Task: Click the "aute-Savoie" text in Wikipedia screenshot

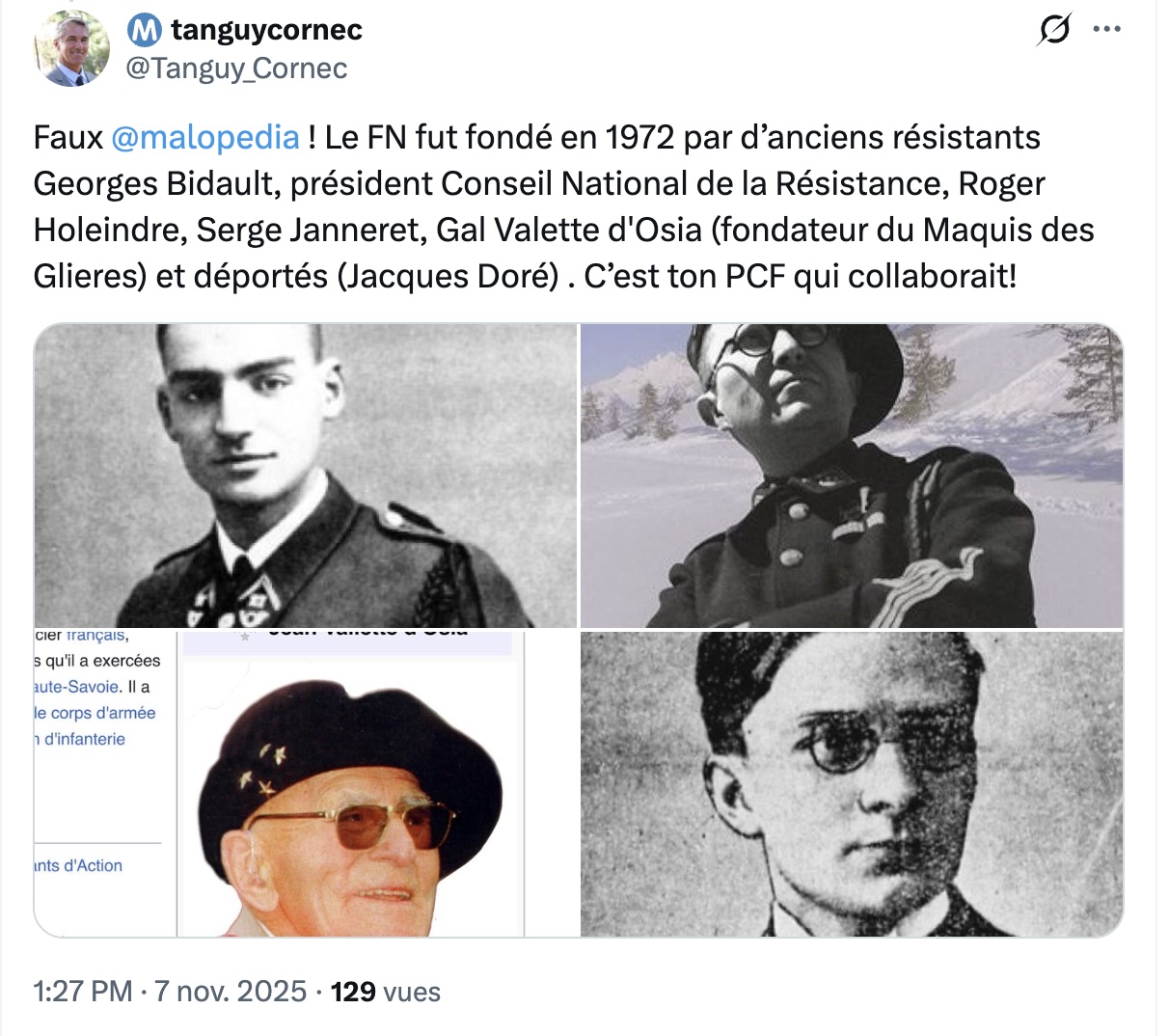Action: coord(77,687)
